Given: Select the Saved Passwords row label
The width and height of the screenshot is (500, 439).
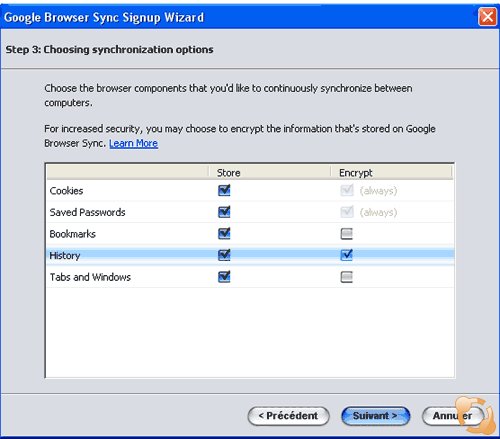Looking at the screenshot, I should [87, 212].
